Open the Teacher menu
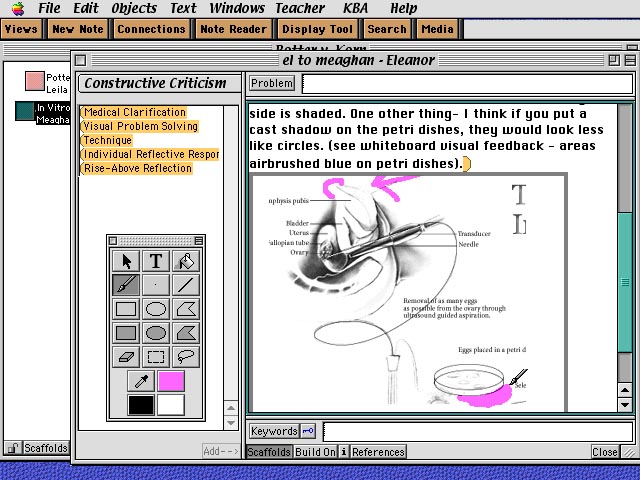This screenshot has width=640, height=480. click(x=300, y=8)
